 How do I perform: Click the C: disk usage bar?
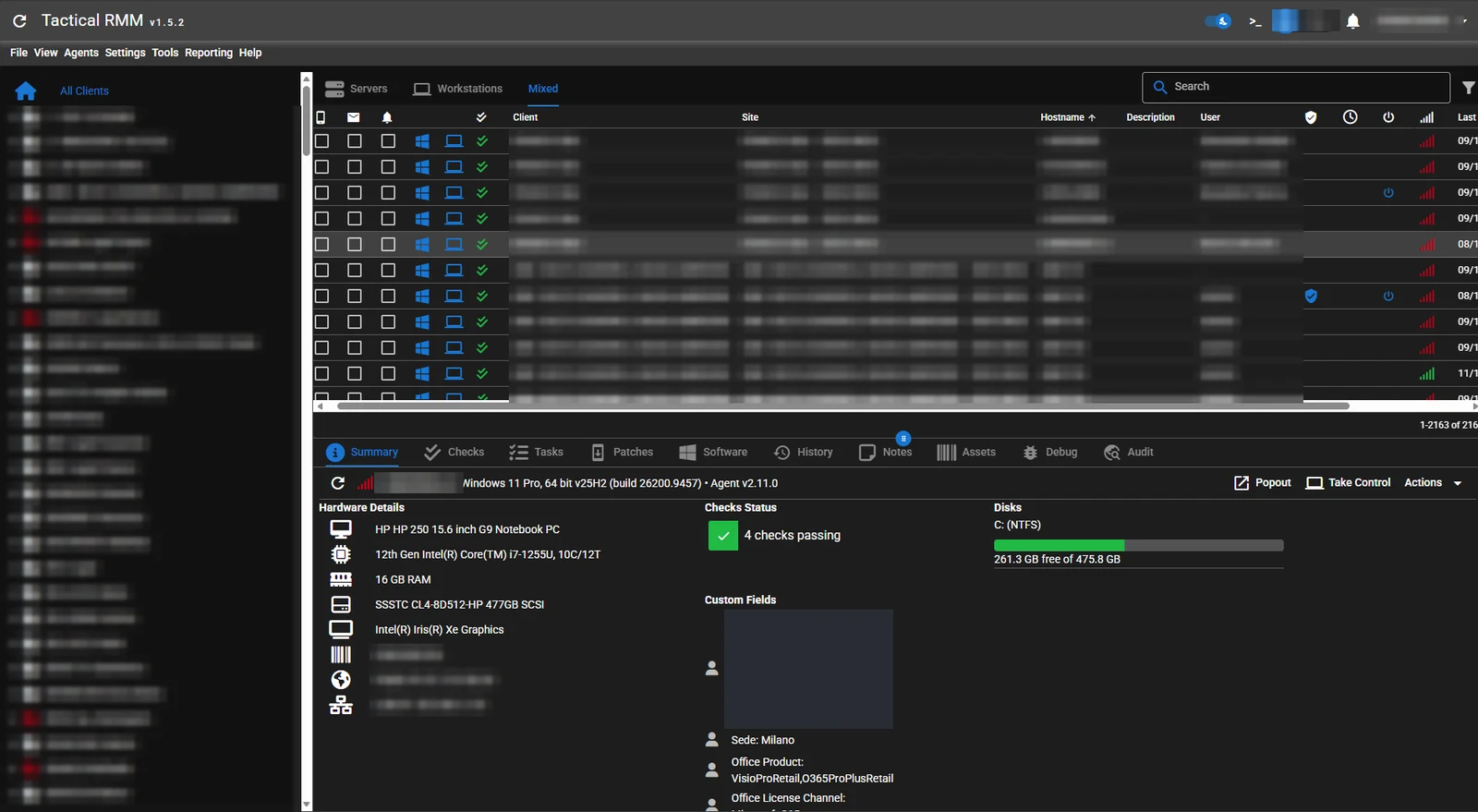coord(1138,546)
